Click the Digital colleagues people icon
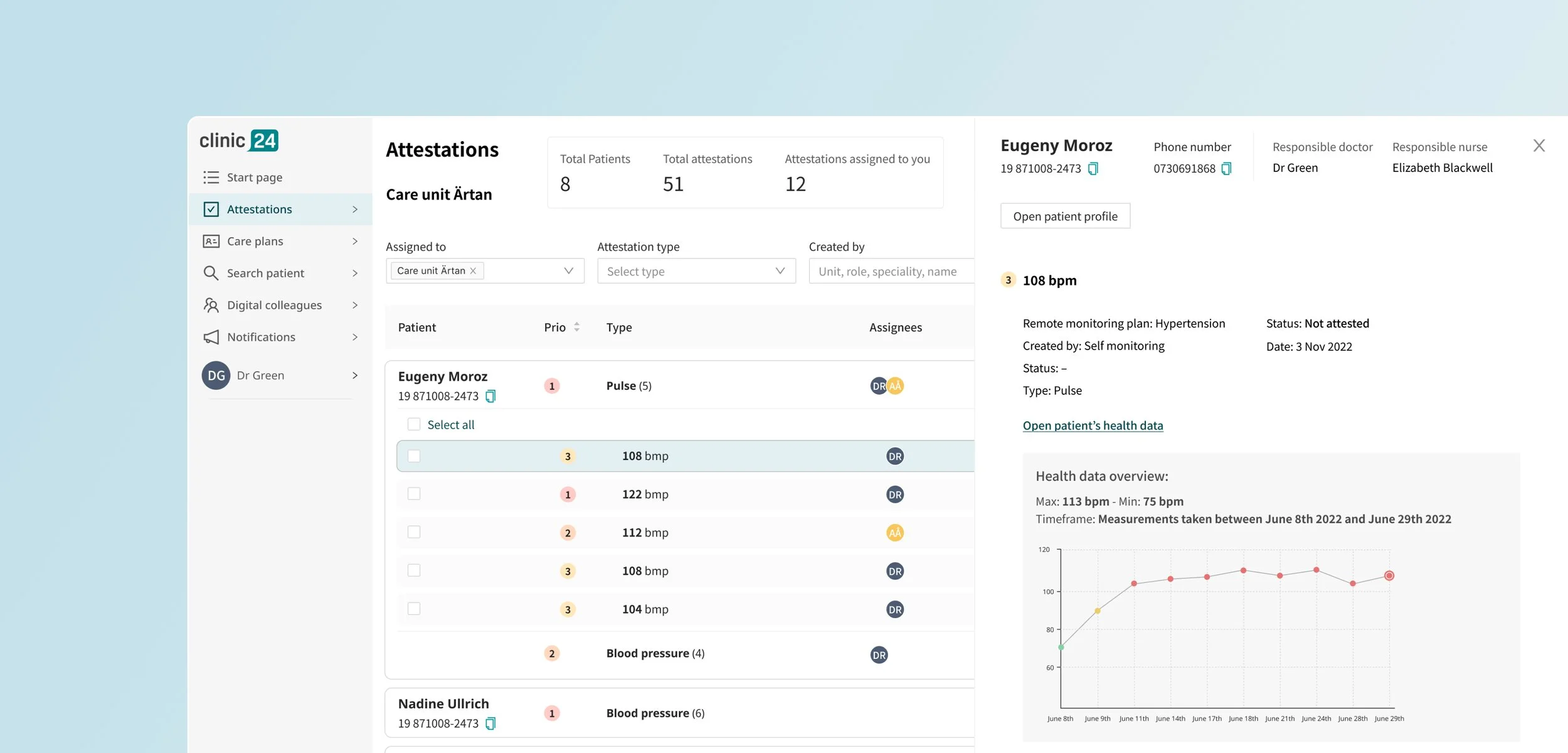The height and width of the screenshot is (753, 1568). tap(211, 305)
